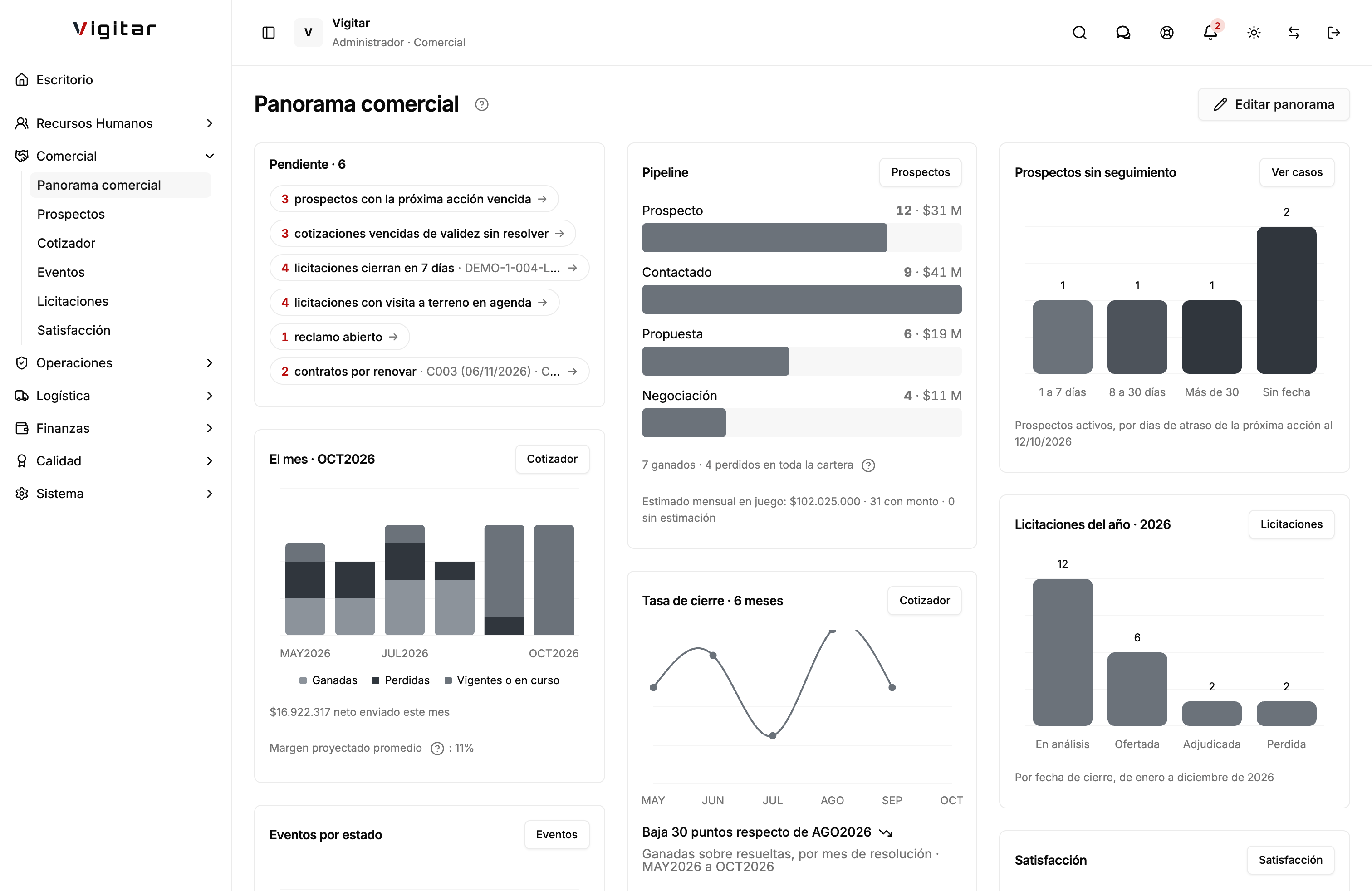Click the switch arrows icon in header
Screen dimensions: 1372x891
tap(1294, 33)
